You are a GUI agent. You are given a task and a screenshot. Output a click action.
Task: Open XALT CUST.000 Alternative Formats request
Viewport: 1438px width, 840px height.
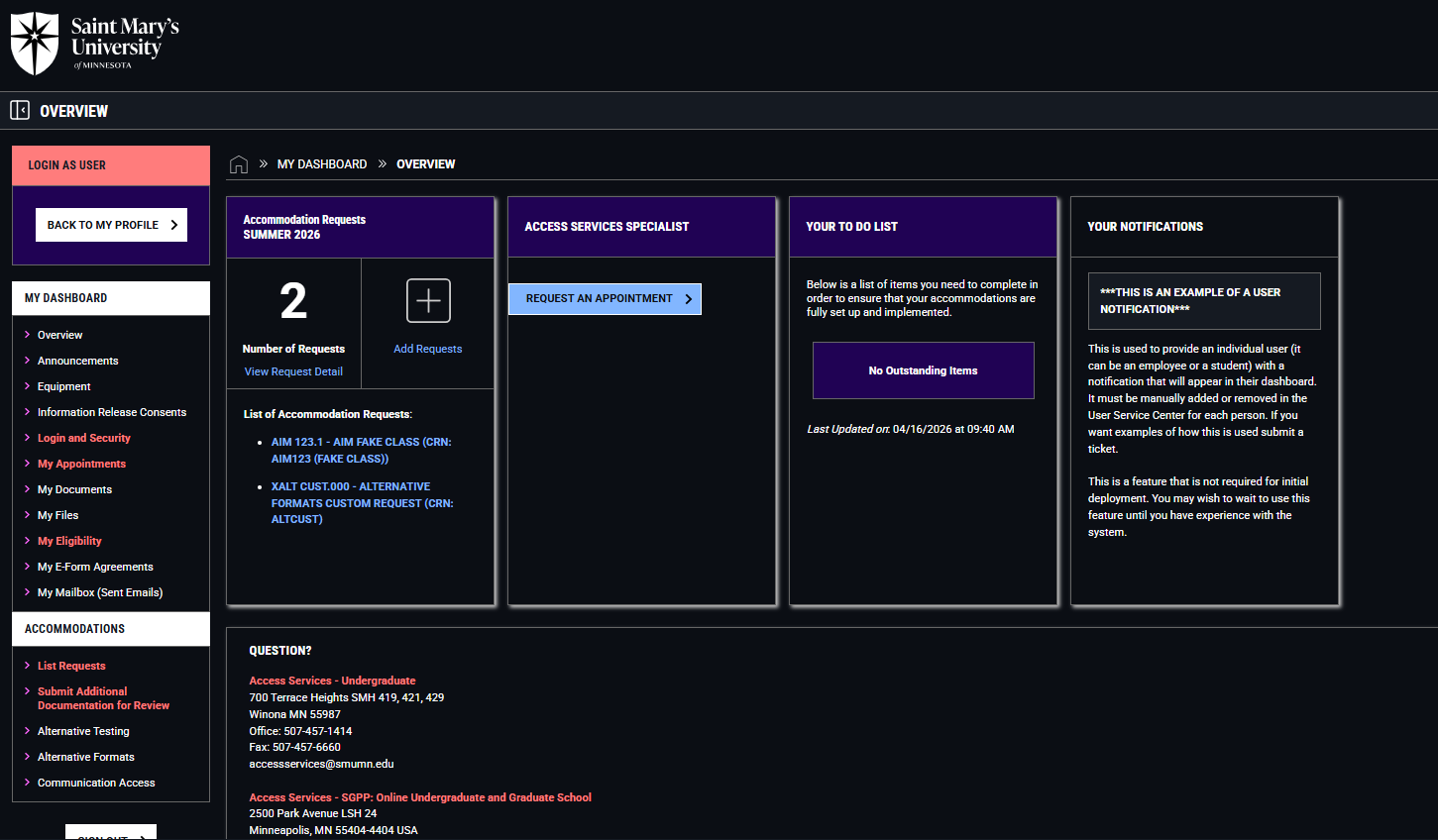[363, 503]
